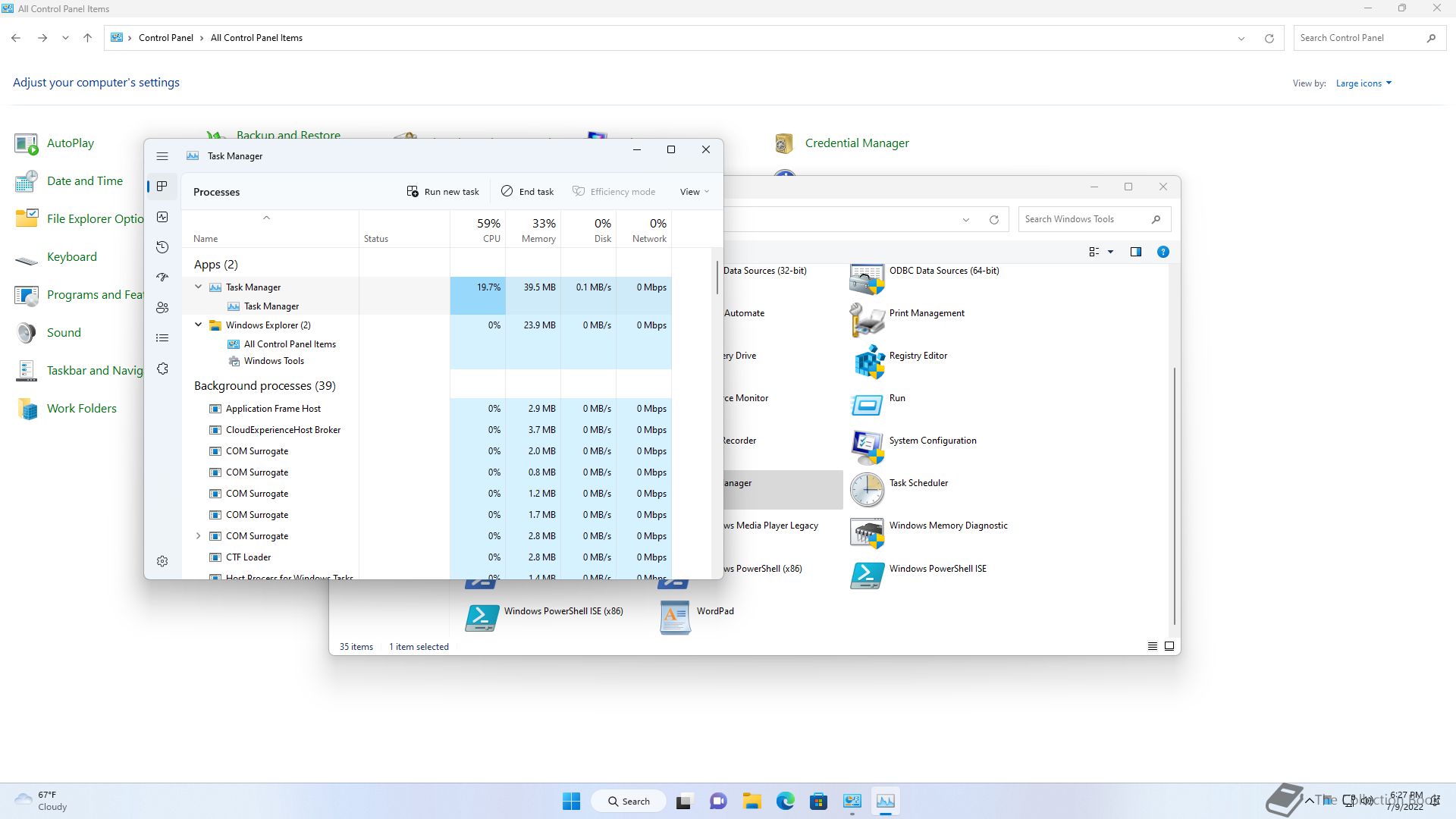Refresh the Control Panel address bar

click(1269, 38)
